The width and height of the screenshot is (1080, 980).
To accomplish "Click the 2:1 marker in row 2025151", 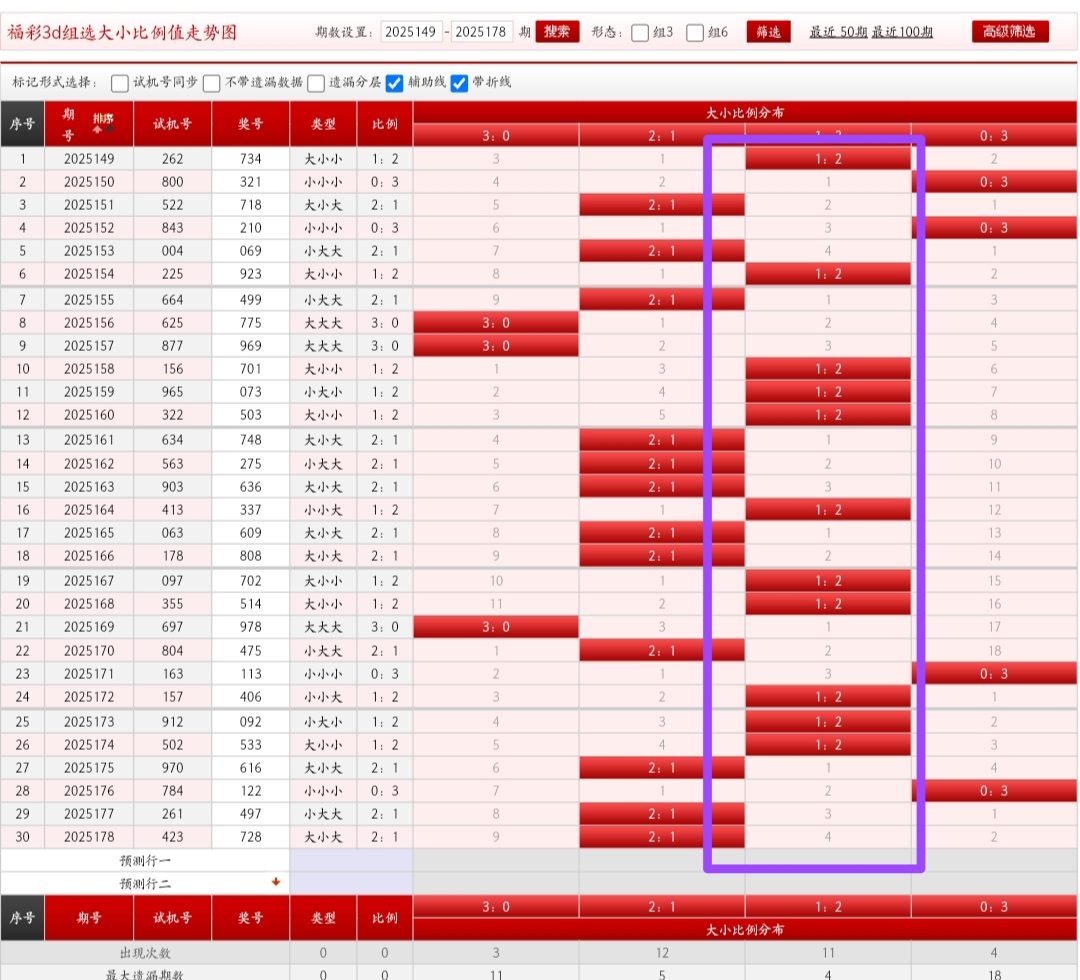I will point(662,205).
